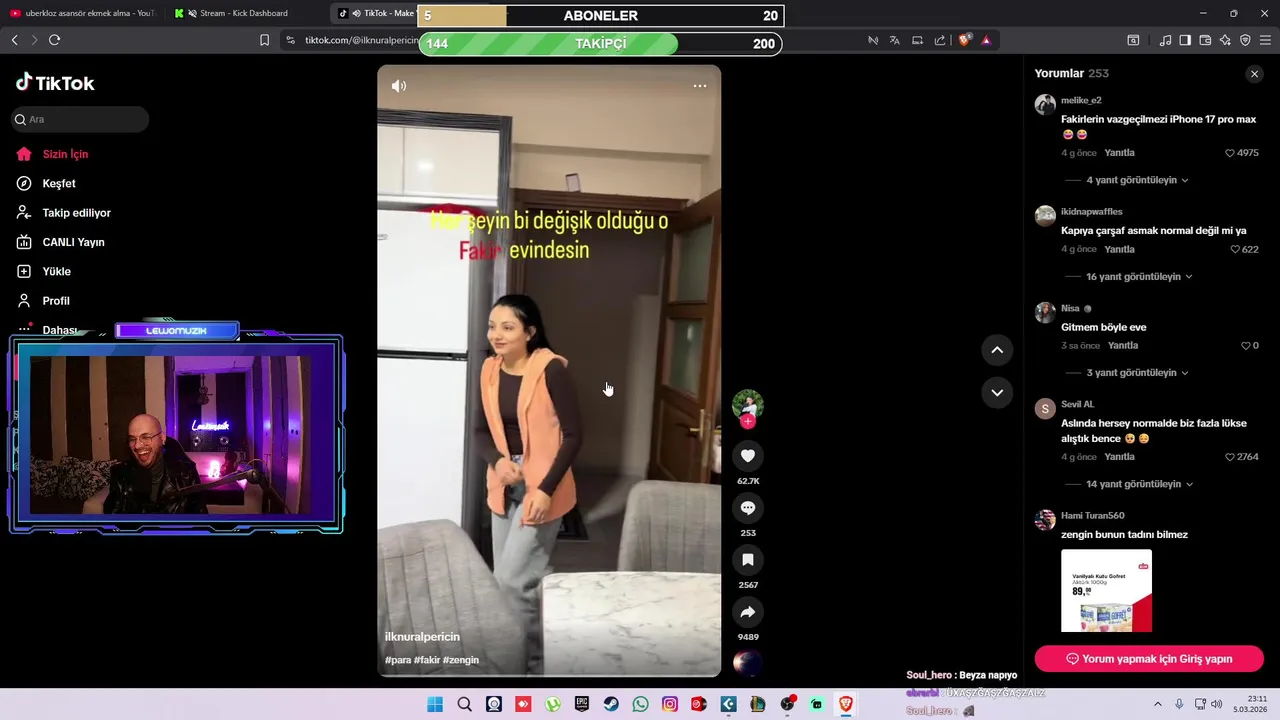Open the video three-dot options menu
1280x720 pixels.
tap(700, 86)
